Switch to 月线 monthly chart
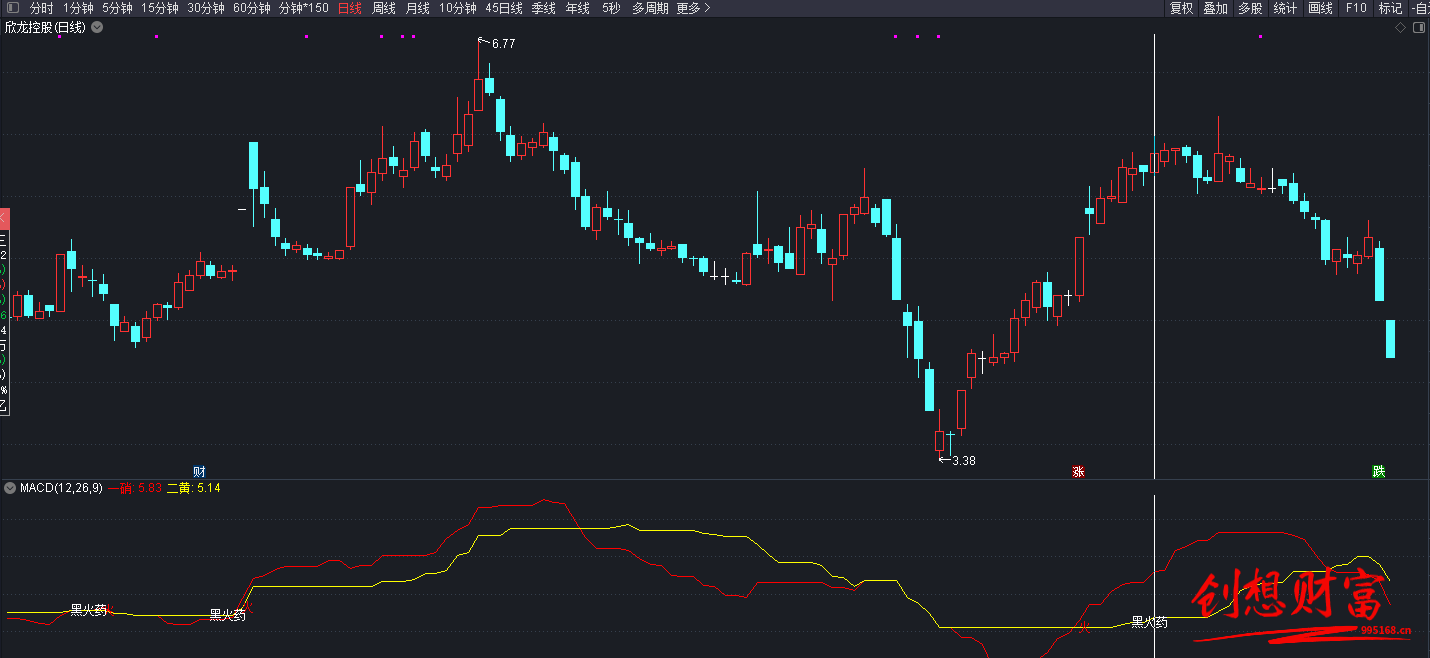This screenshot has width=1430, height=658. (x=418, y=8)
